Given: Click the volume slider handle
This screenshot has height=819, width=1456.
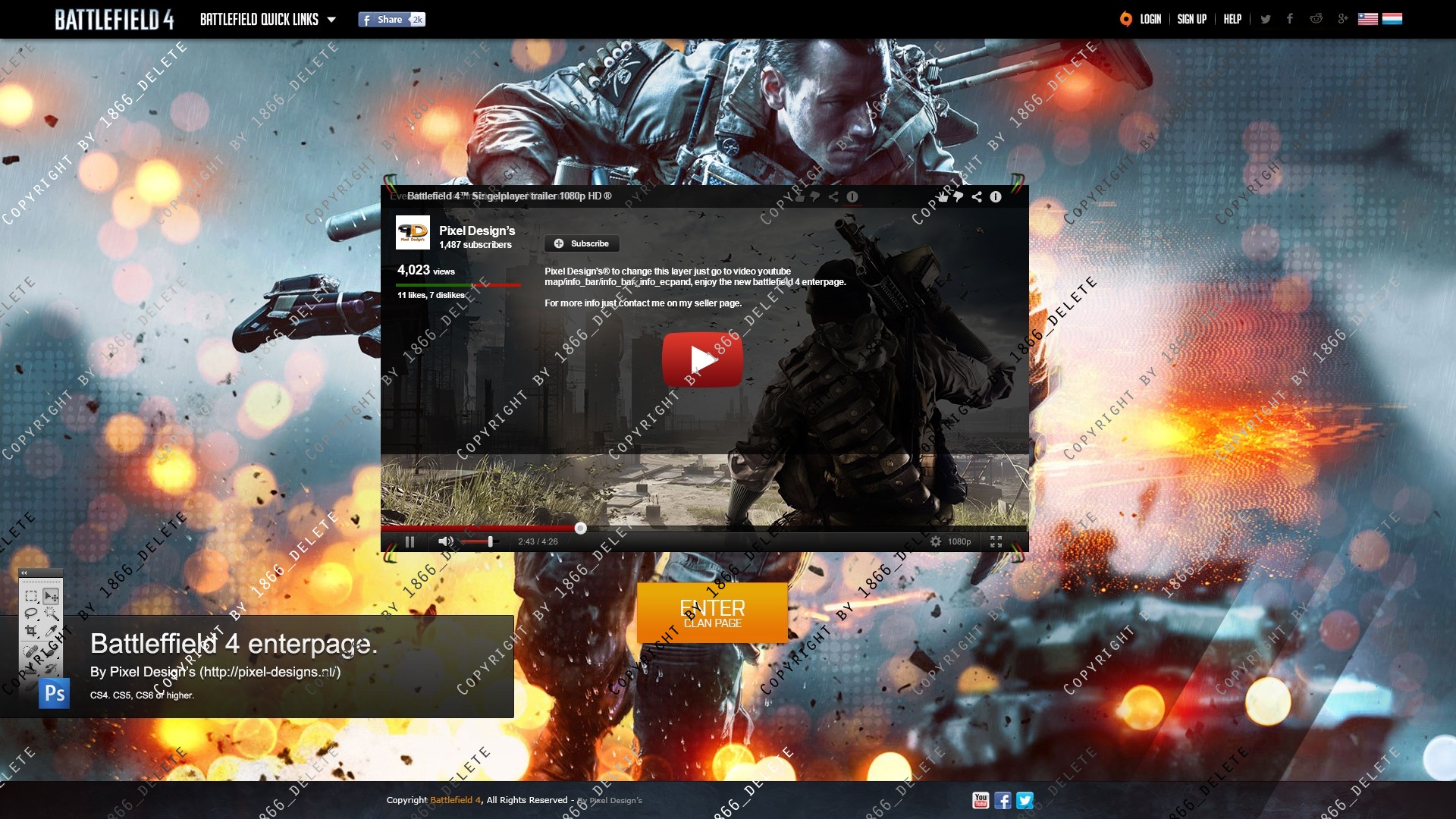Looking at the screenshot, I should 490,541.
